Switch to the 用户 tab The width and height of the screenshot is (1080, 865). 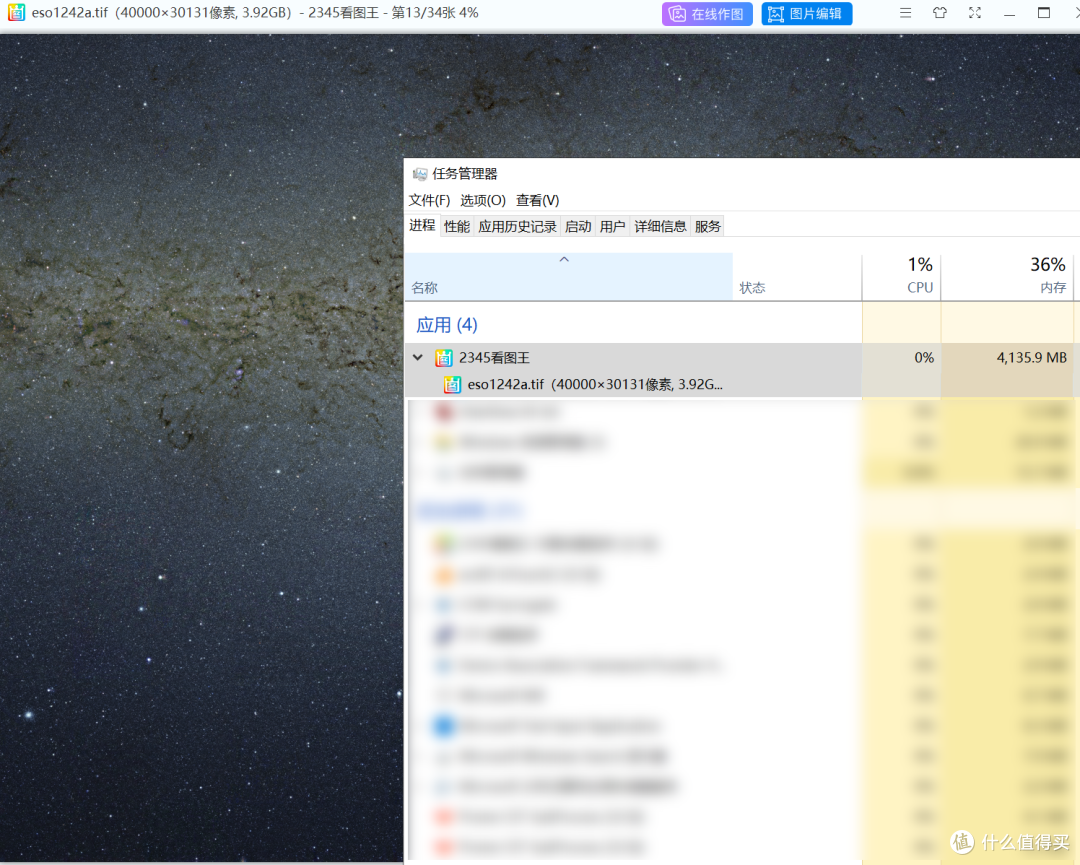coord(612,227)
